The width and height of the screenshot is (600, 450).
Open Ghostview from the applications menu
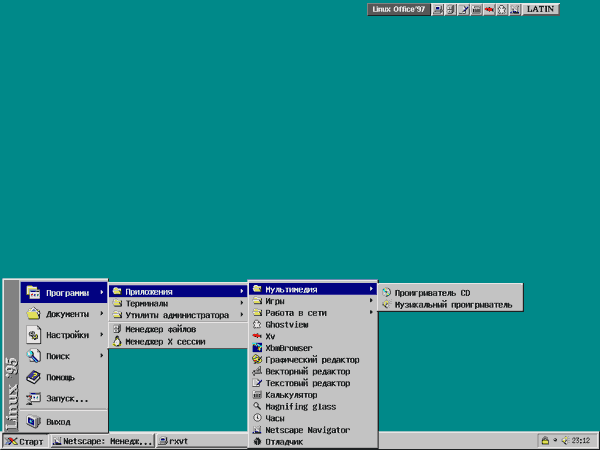287,324
